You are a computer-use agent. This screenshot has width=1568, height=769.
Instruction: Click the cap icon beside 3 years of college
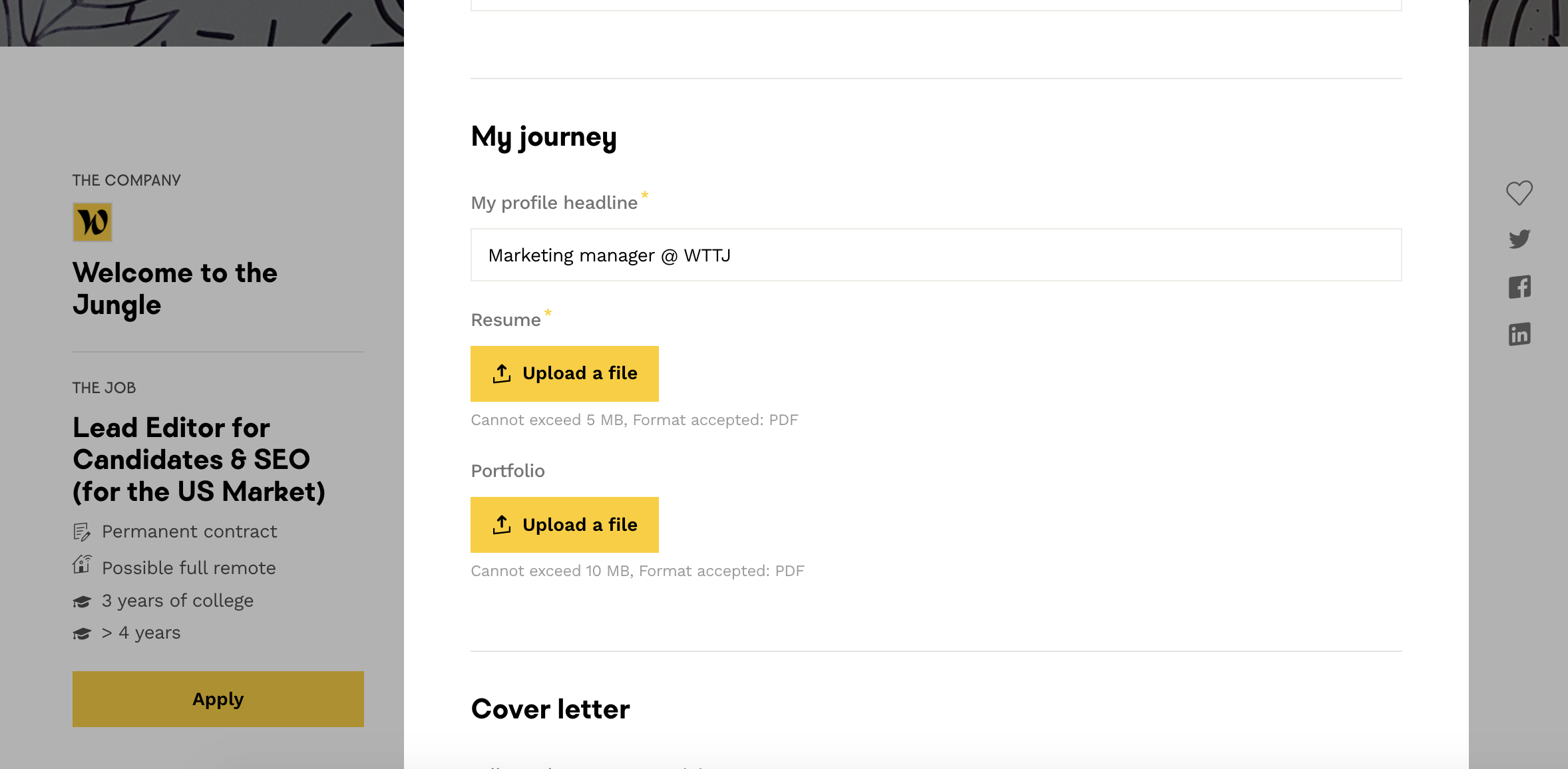[x=82, y=601]
